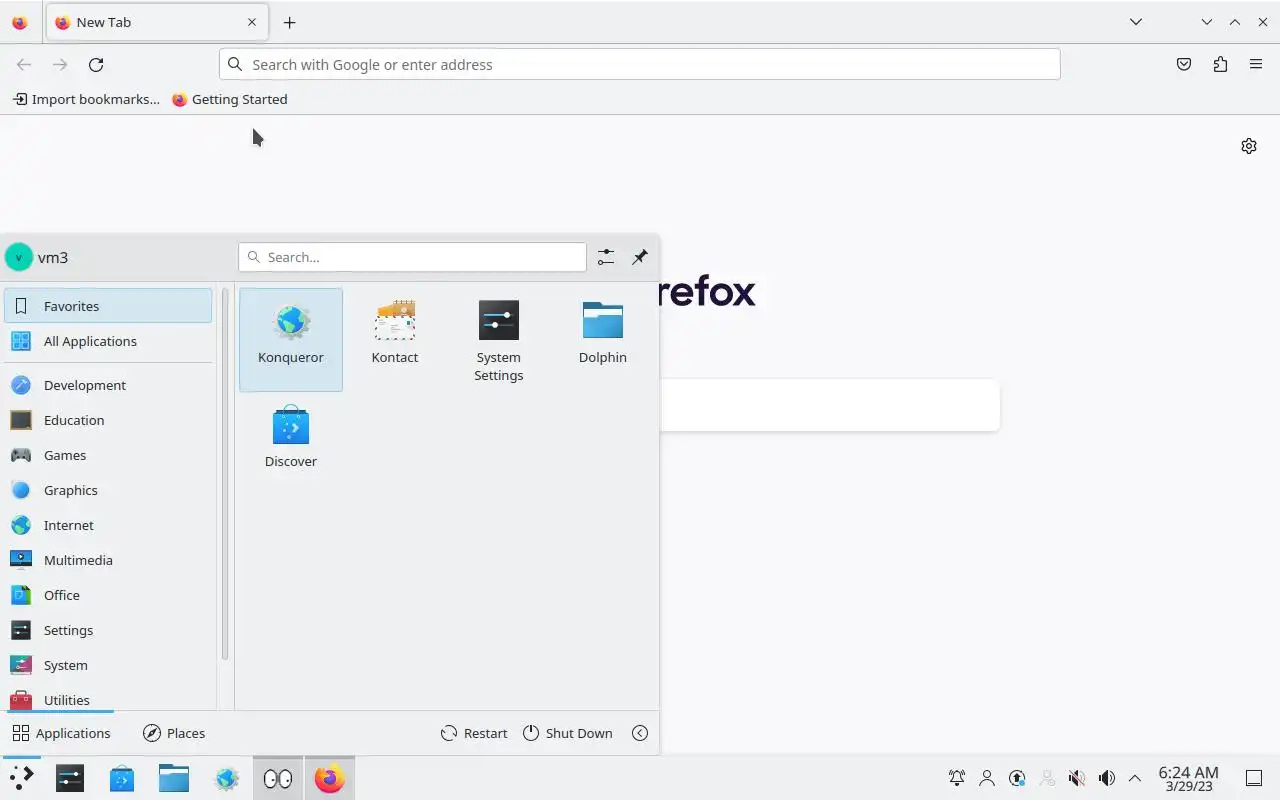This screenshot has width=1280, height=800.
Task: Click the Restart button
Action: (474, 733)
